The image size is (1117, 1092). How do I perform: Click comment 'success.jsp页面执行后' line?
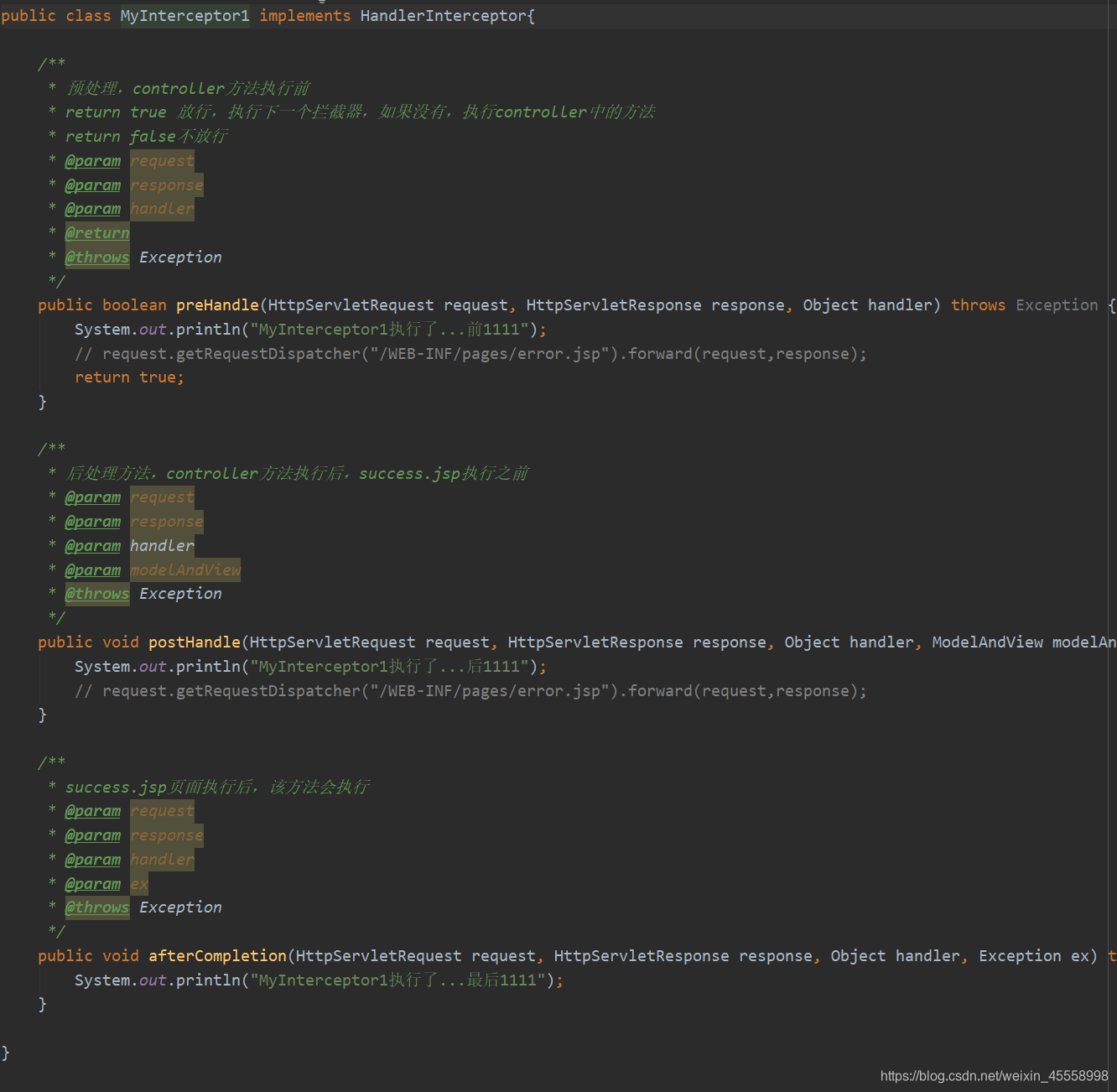click(218, 788)
